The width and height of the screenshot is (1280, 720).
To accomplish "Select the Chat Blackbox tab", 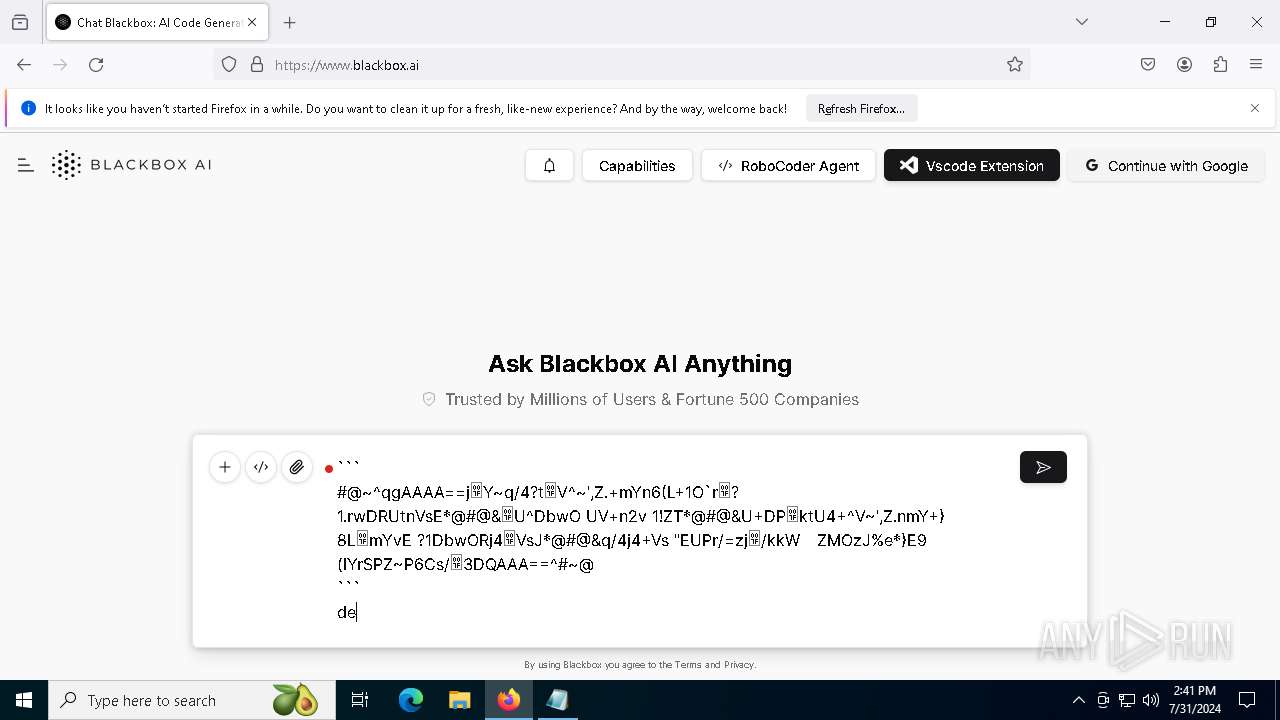I will tap(157, 22).
